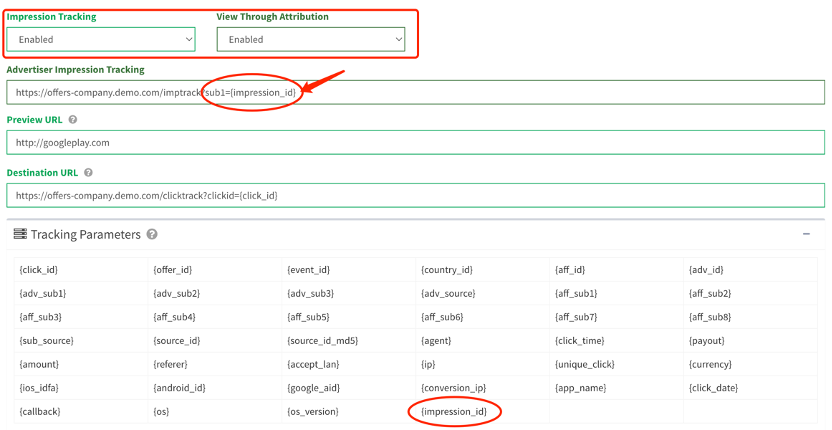
Task: Collapse the Tracking Parameters panel
Action: [806, 234]
